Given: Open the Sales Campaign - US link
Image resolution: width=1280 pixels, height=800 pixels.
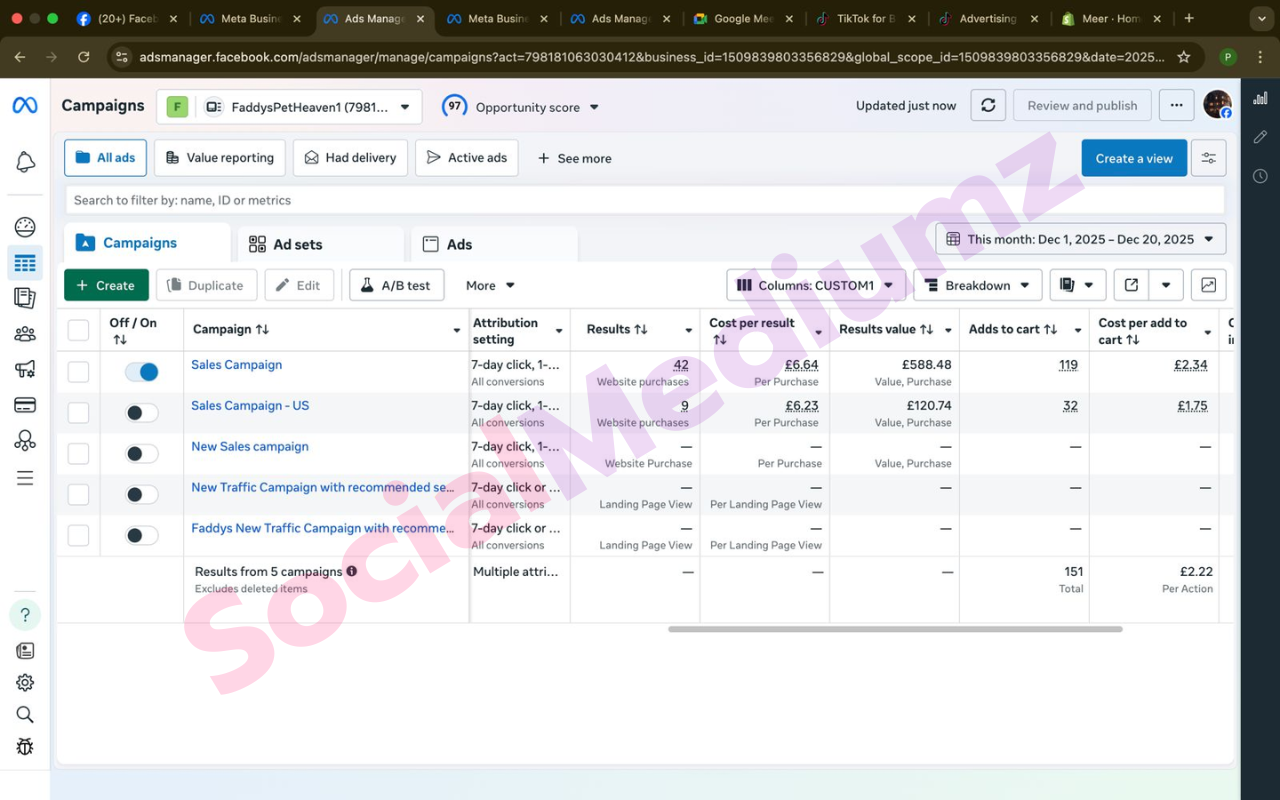Looking at the screenshot, I should (x=250, y=406).
